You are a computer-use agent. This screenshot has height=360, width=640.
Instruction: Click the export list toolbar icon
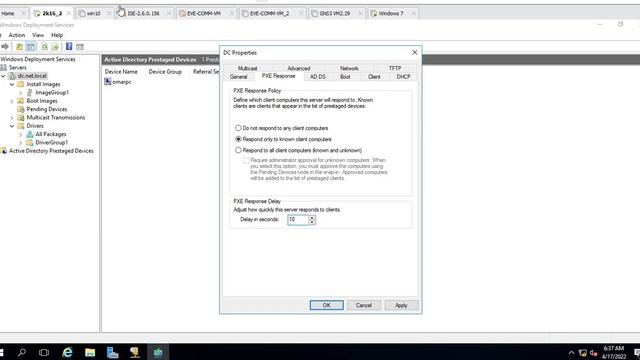[x=55, y=47]
